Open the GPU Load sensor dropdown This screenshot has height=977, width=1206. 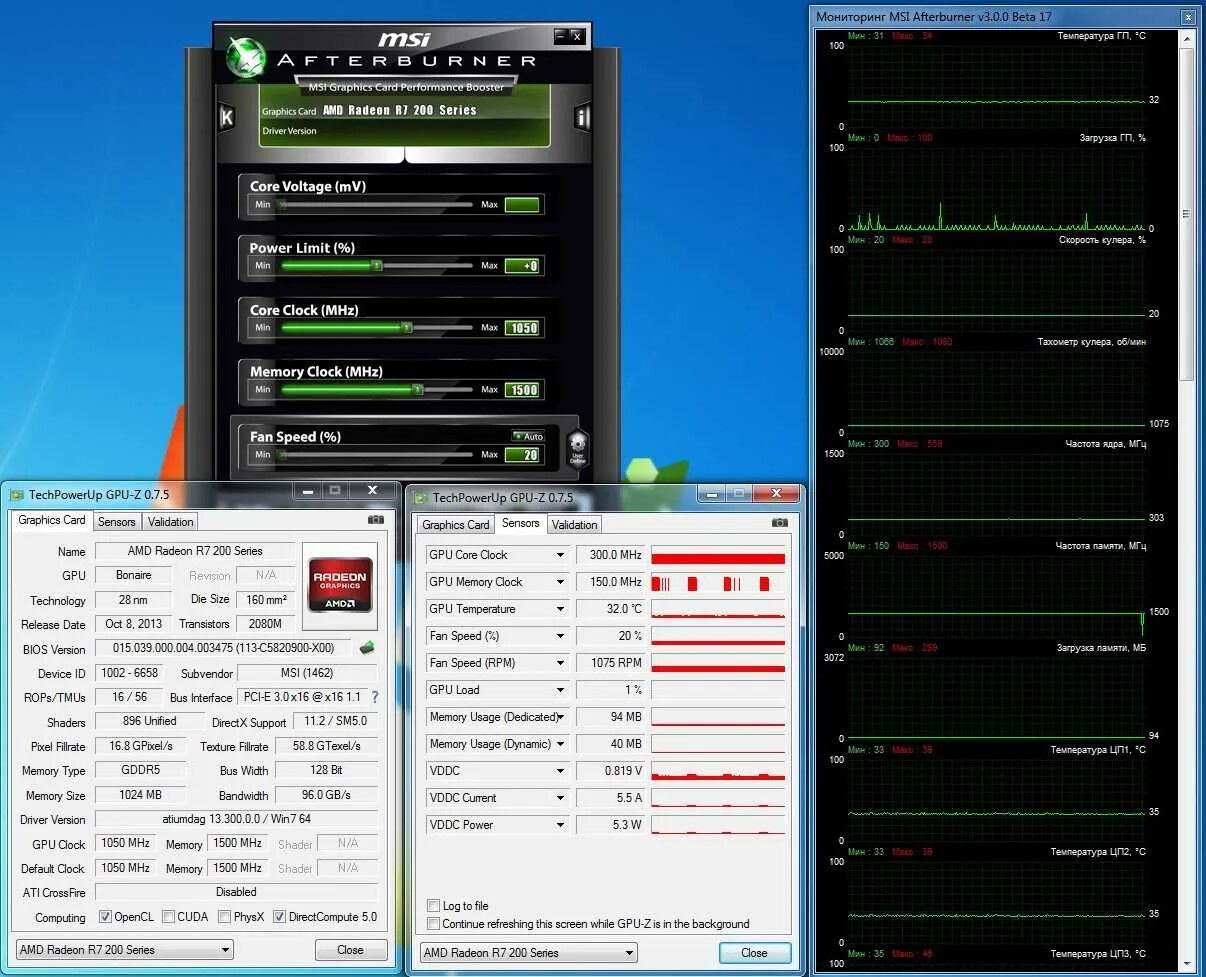(x=560, y=690)
